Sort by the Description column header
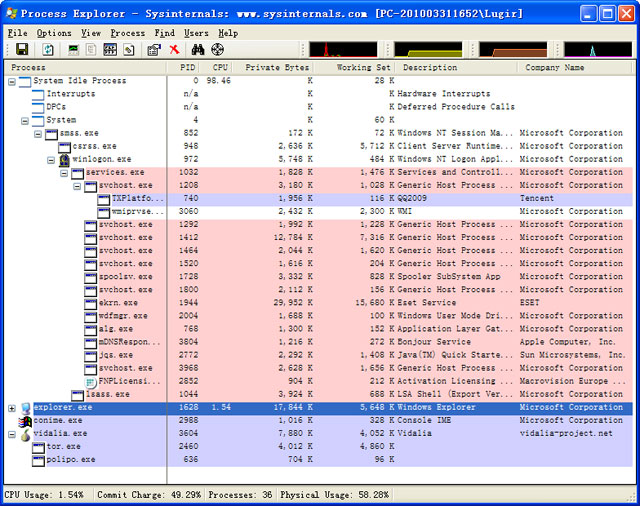The height and width of the screenshot is (506, 640). tap(456, 67)
